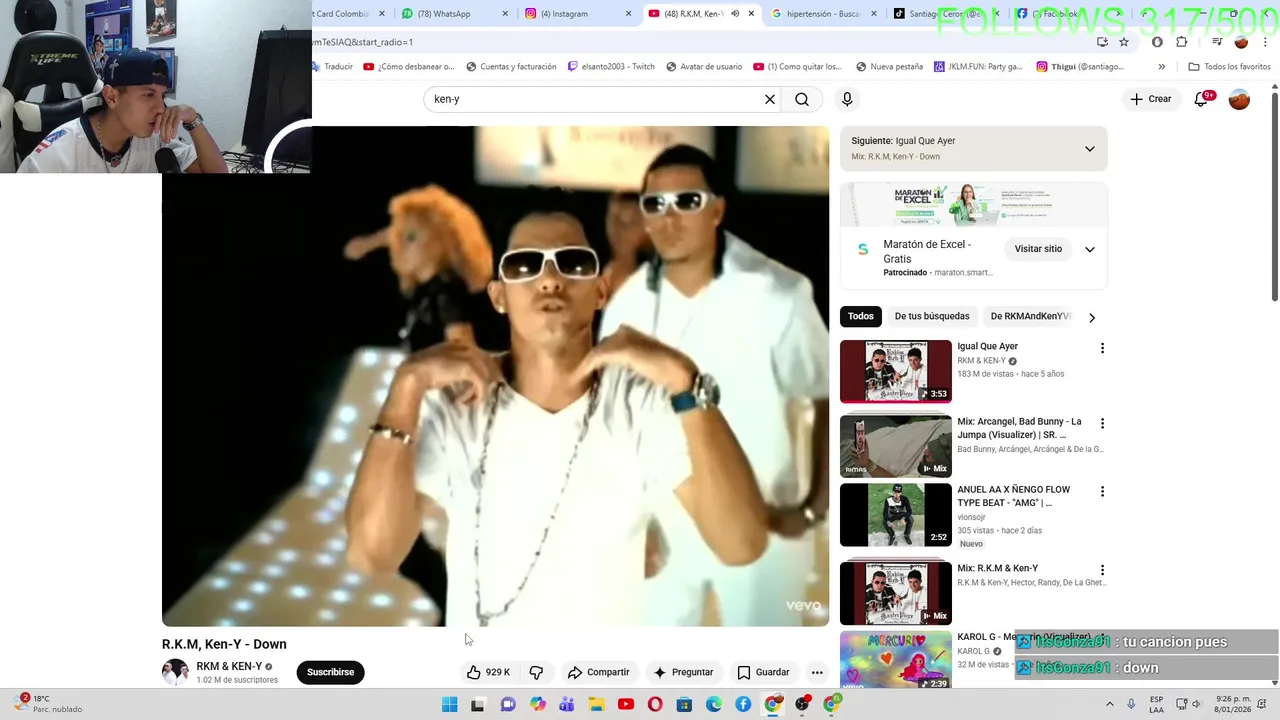Subscribe with Suscribirse button
1280x720 pixels.
click(x=330, y=672)
